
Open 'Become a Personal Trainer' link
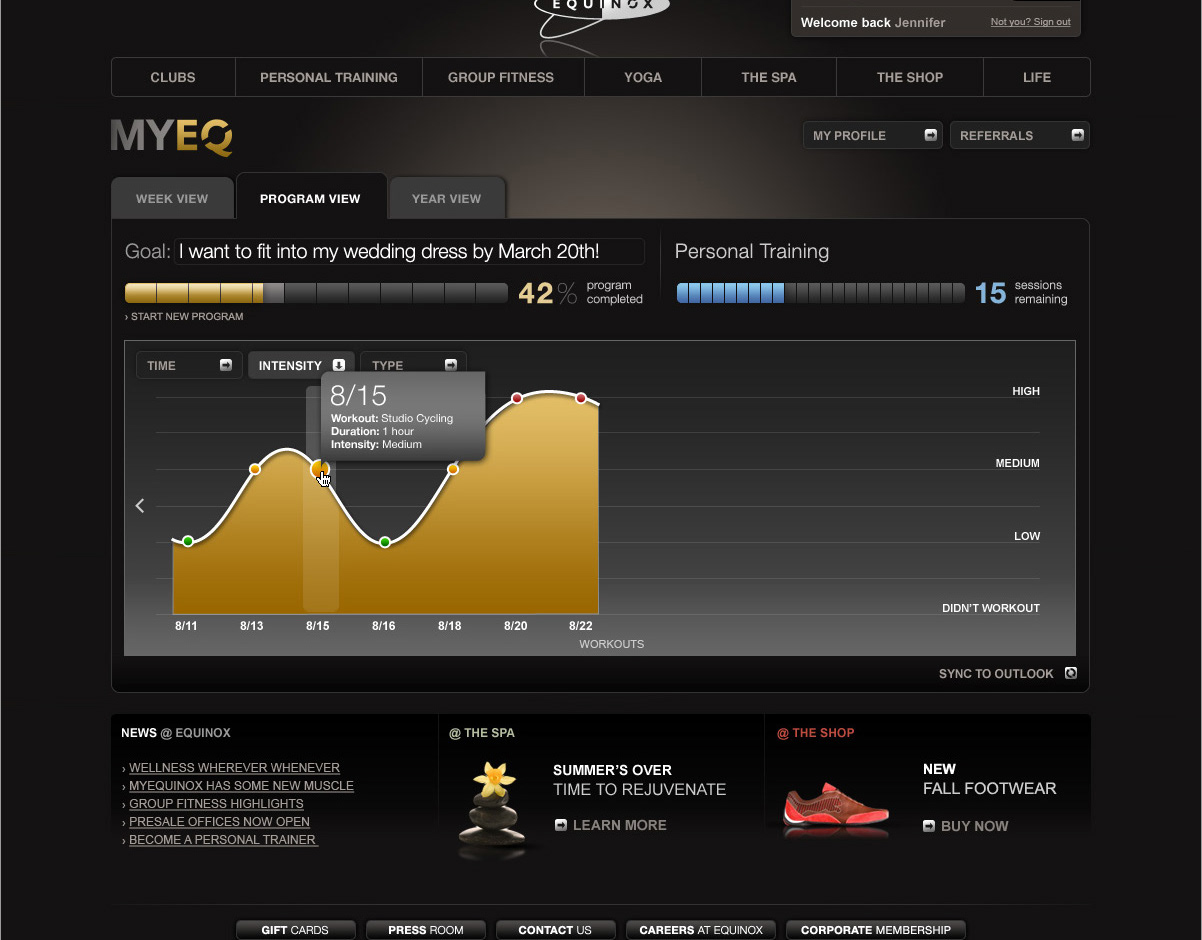pos(223,840)
